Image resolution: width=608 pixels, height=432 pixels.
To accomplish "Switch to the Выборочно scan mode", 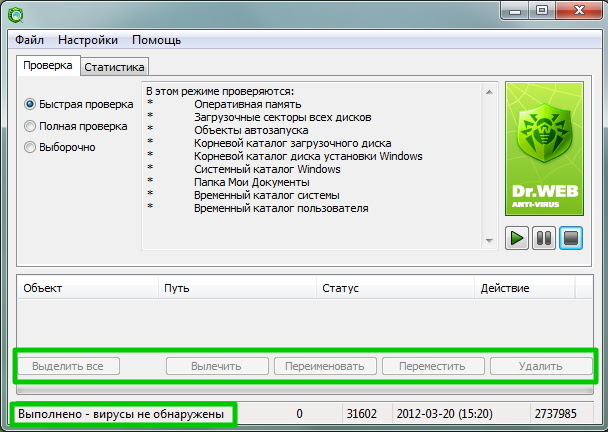I will pos(31,147).
